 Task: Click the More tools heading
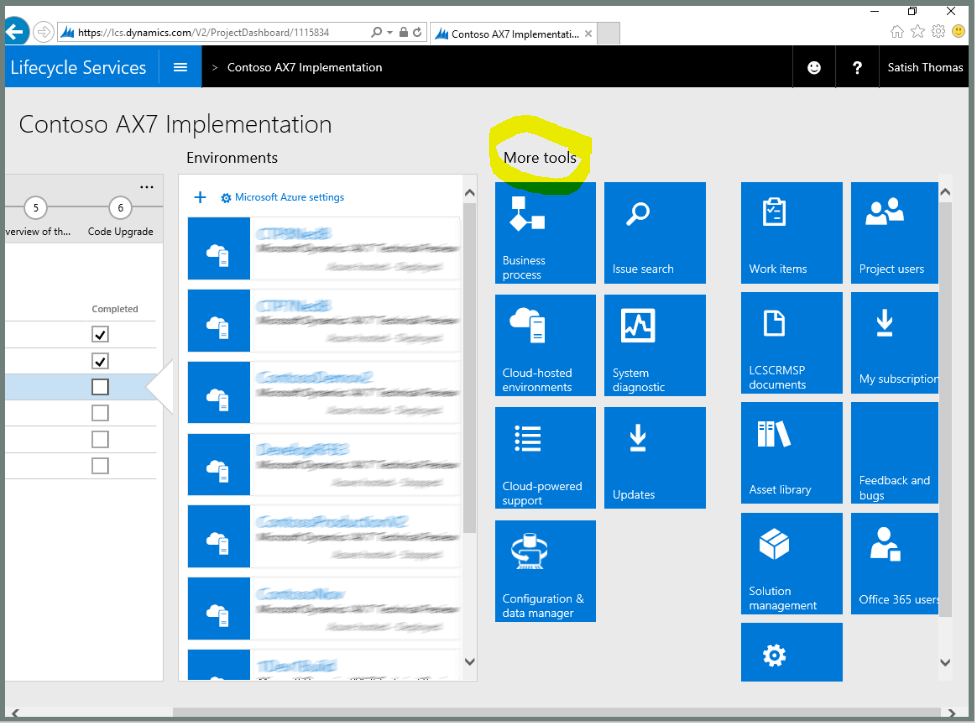(540, 158)
